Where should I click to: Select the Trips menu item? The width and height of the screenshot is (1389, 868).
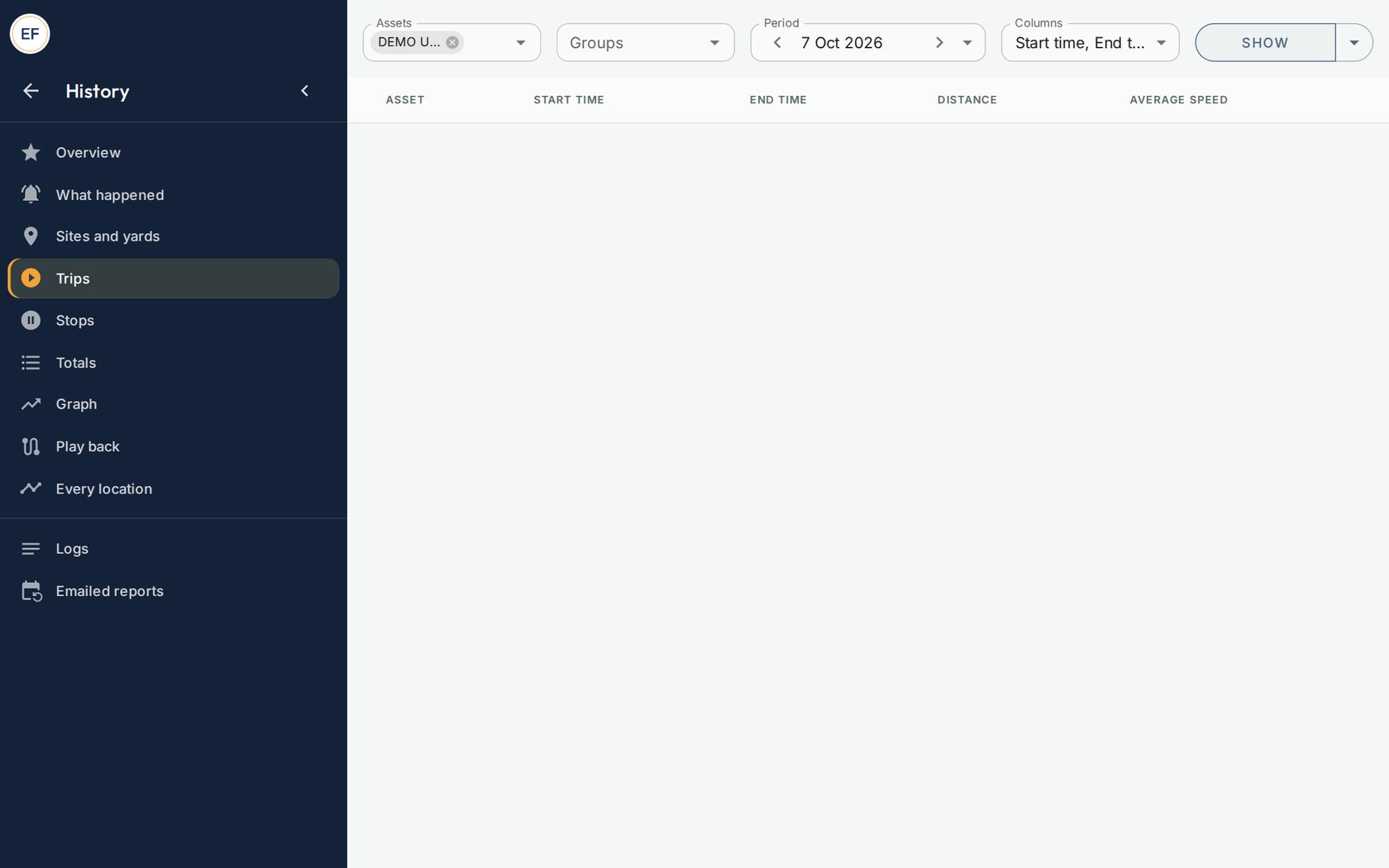(174, 279)
